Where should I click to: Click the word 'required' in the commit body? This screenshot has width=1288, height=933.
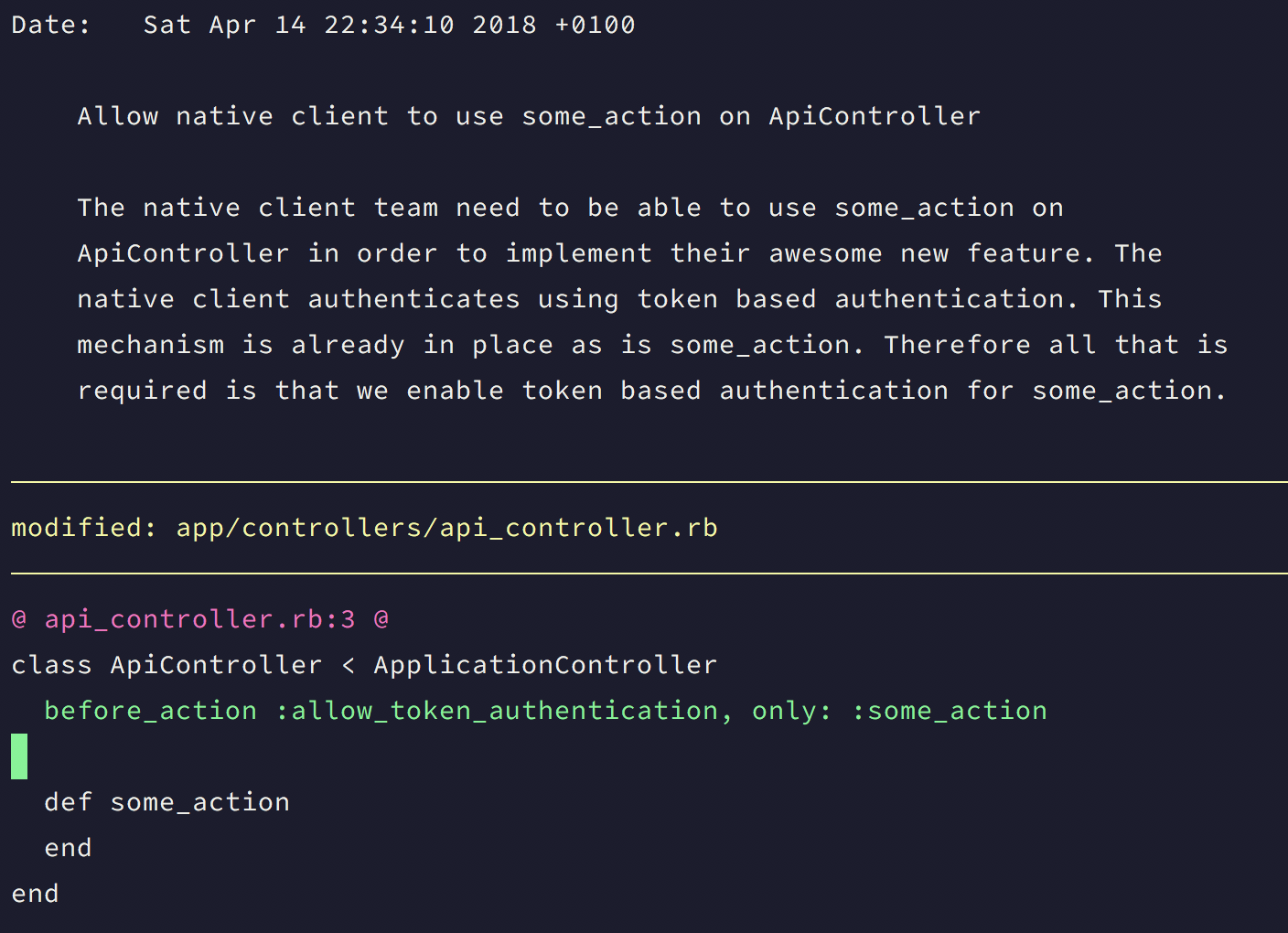coord(142,391)
